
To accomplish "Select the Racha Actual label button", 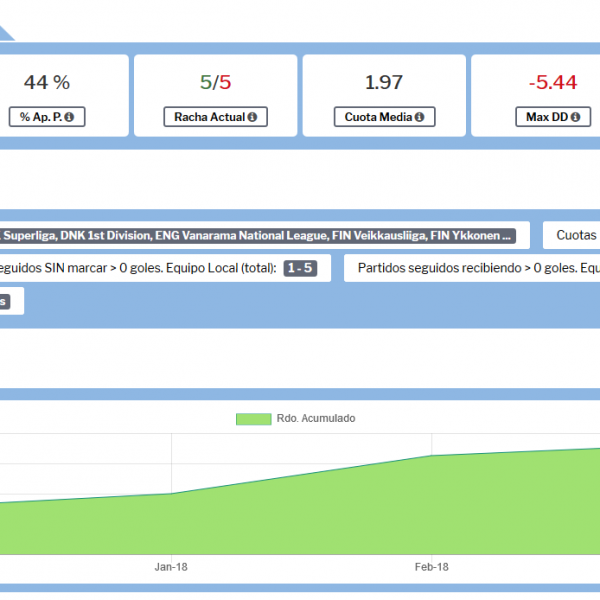I will (x=215, y=117).
